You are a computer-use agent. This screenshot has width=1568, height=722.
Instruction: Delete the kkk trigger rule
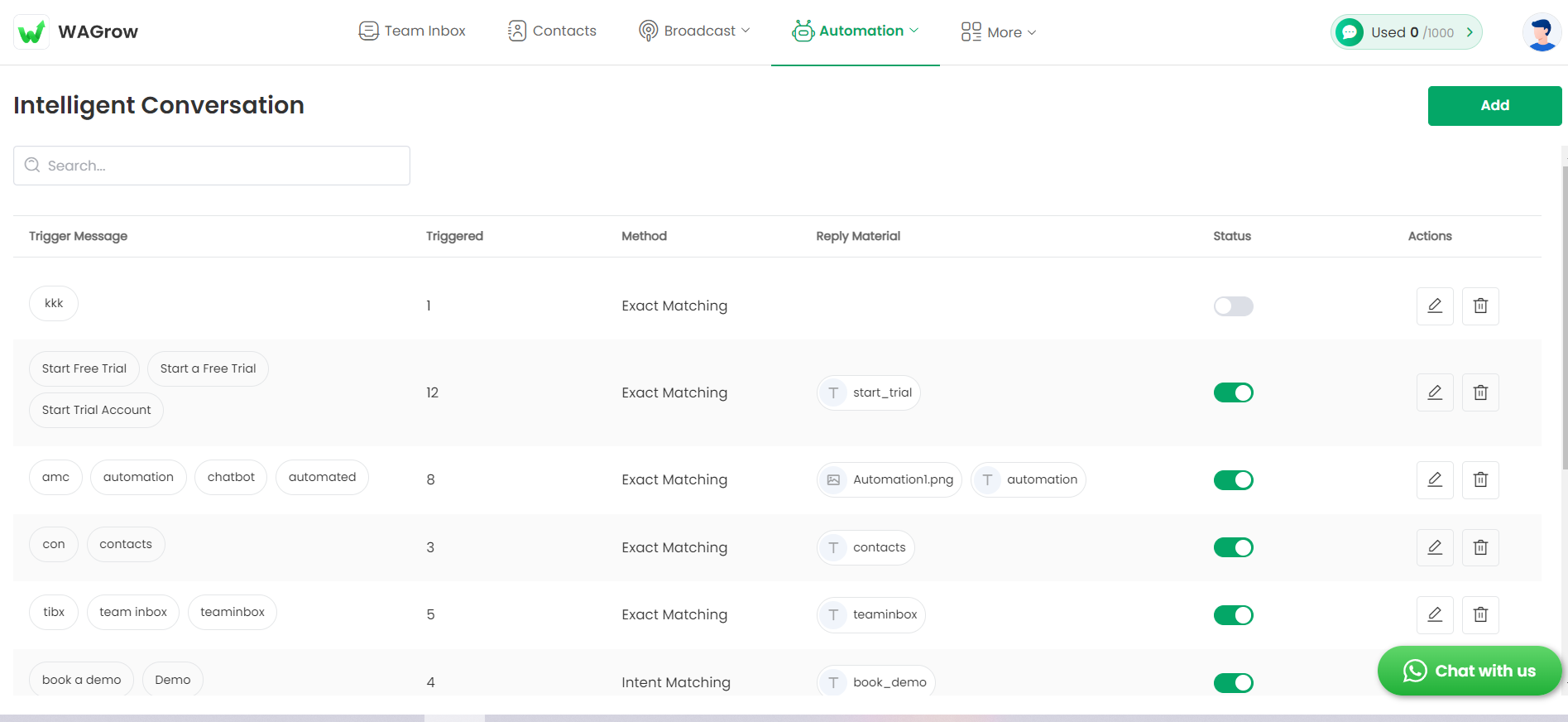tap(1480, 306)
